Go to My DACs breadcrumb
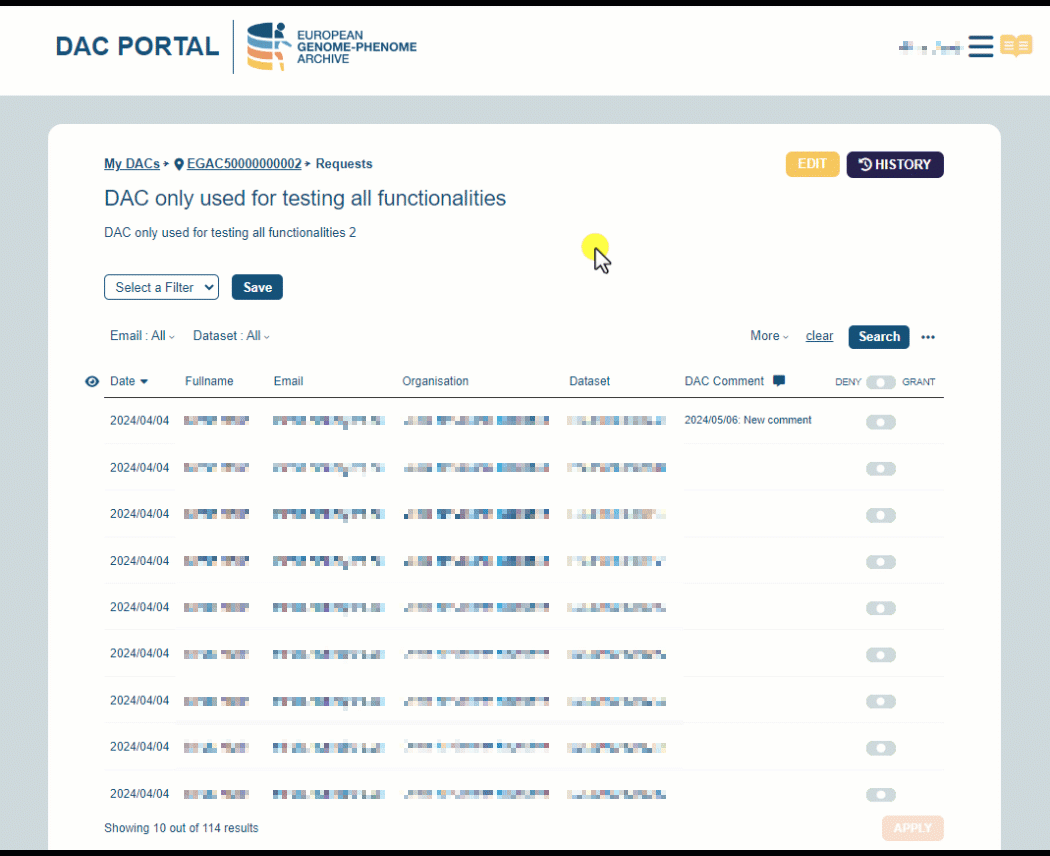1050x856 pixels. (131, 164)
